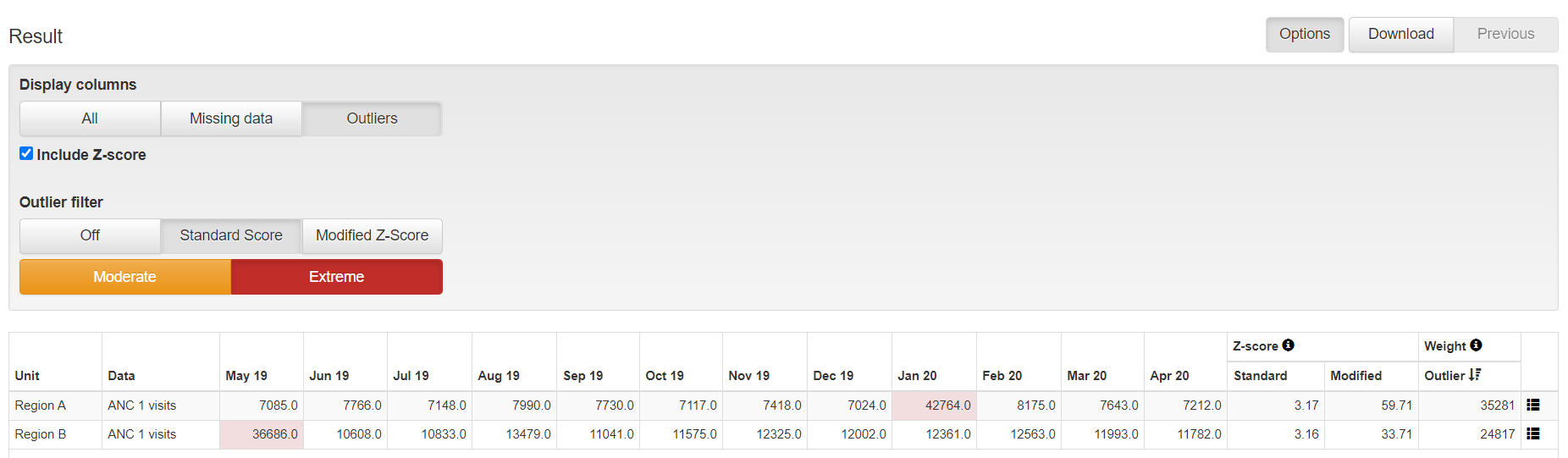Screen dimensions: 1568x458
Task: Turn the outlier filter Off
Action: [x=90, y=235]
